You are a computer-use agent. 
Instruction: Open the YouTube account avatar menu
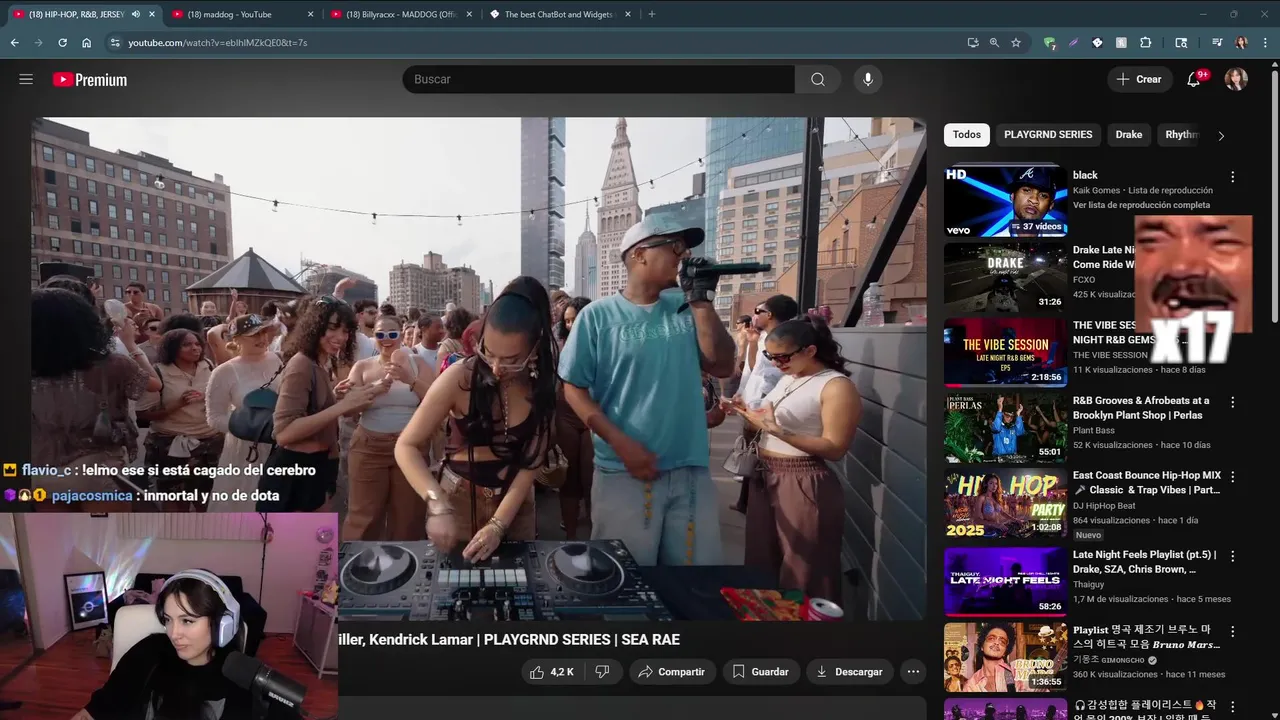tap(1236, 79)
